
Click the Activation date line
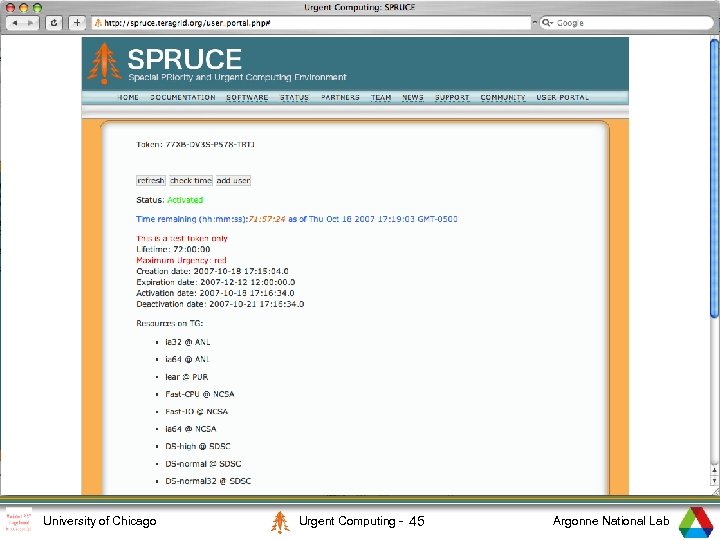click(215, 293)
